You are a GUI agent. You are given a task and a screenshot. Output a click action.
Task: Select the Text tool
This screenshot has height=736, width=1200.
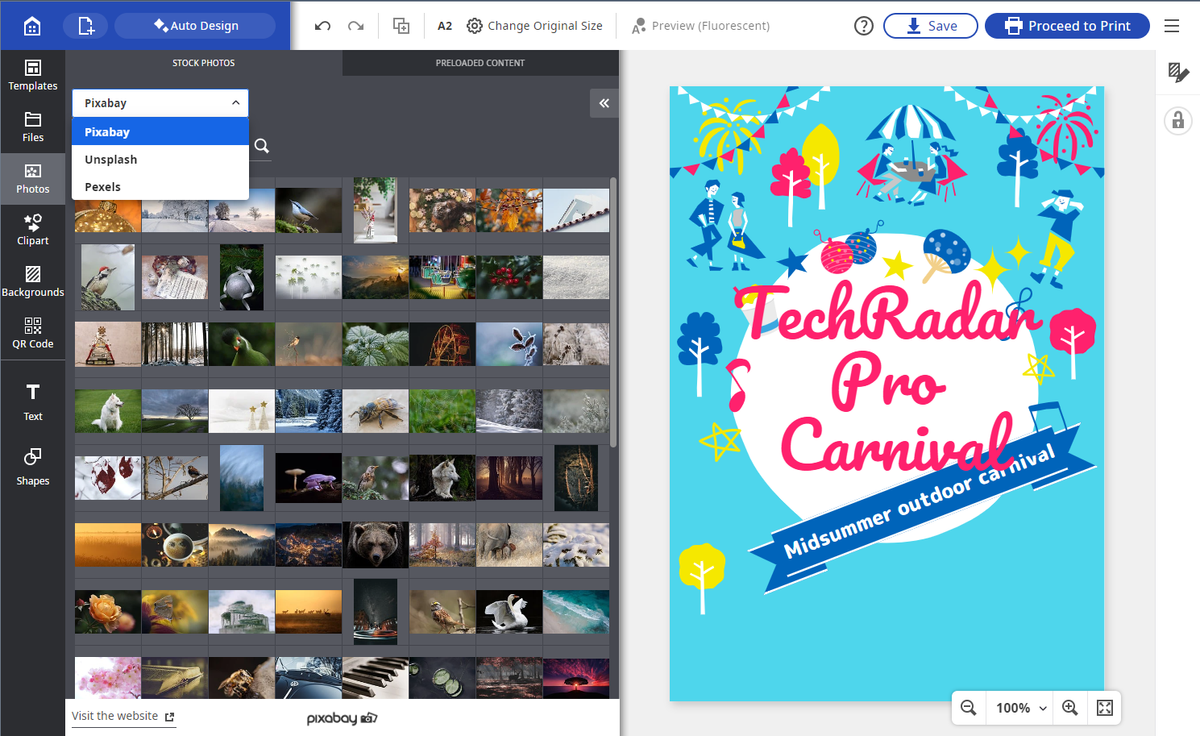[x=33, y=398]
